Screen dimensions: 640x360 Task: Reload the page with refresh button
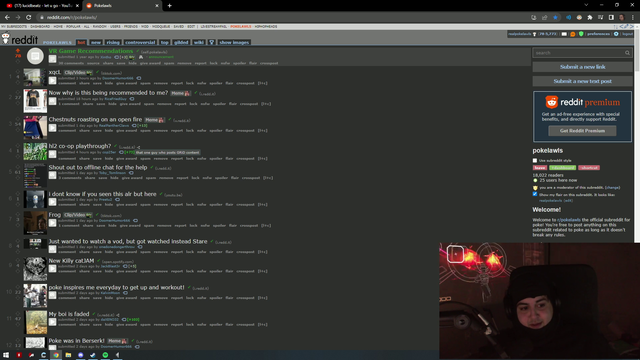(x=29, y=18)
